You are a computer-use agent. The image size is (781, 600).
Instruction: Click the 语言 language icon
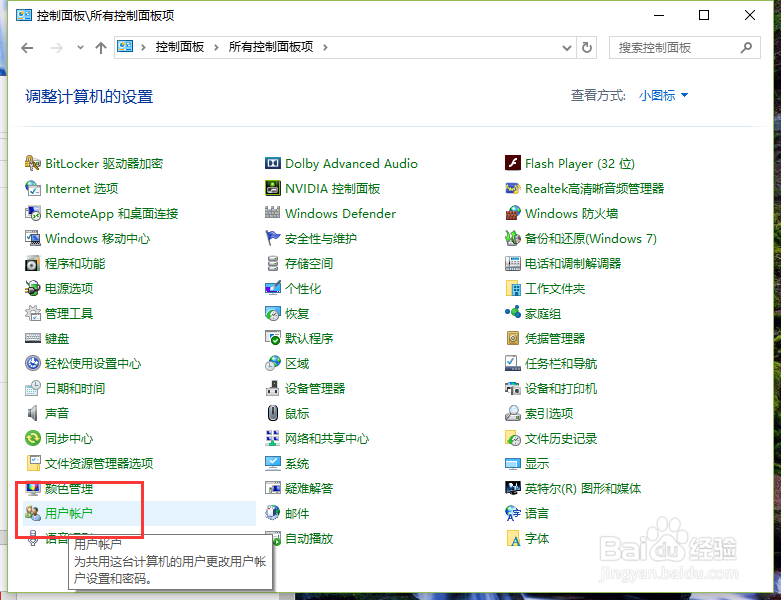tap(513, 513)
